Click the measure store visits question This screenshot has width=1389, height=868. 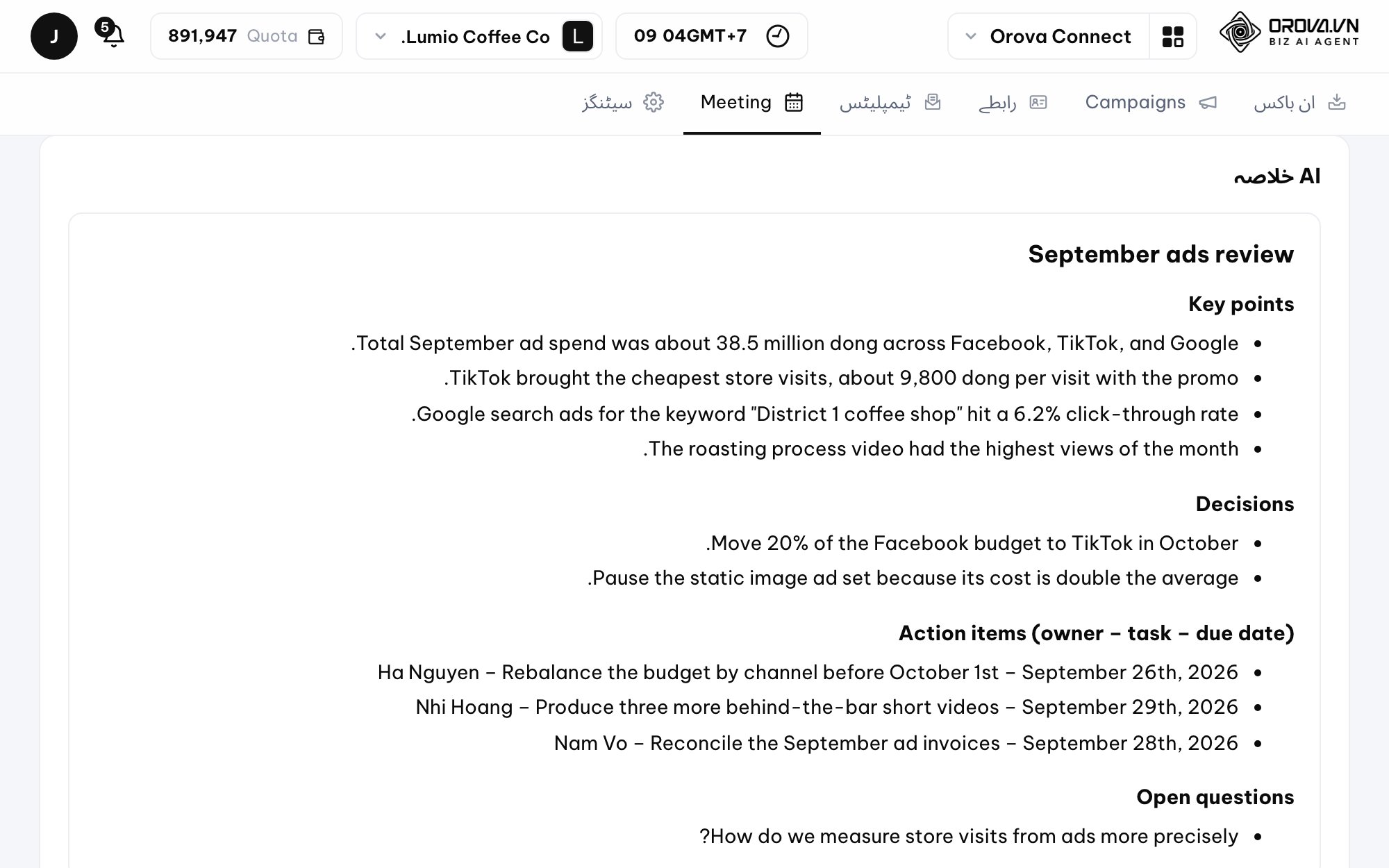tap(969, 836)
